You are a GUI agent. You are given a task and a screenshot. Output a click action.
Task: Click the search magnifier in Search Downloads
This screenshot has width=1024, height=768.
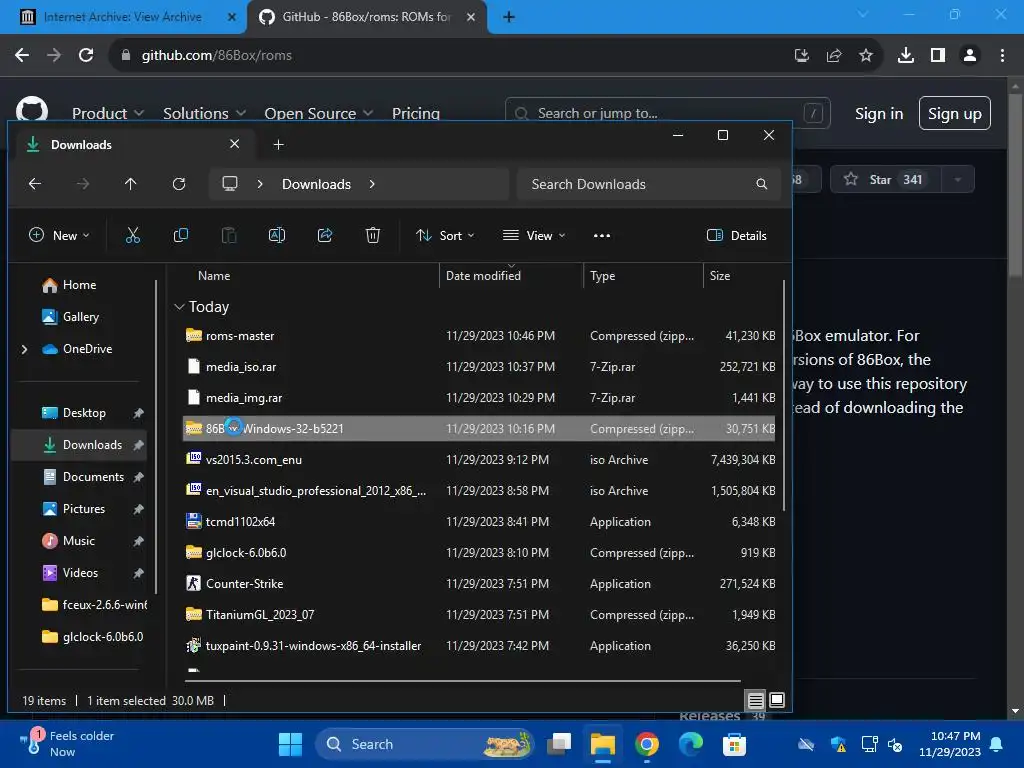click(761, 184)
